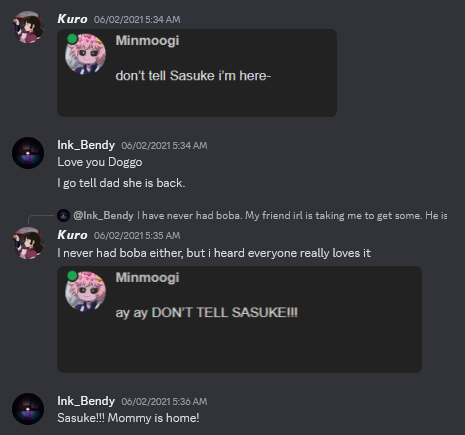Image resolution: width=465 pixels, height=435 pixels.
Task: Open Ink_Bendy's avatar on the 5:34 AM message
Action: [28, 153]
